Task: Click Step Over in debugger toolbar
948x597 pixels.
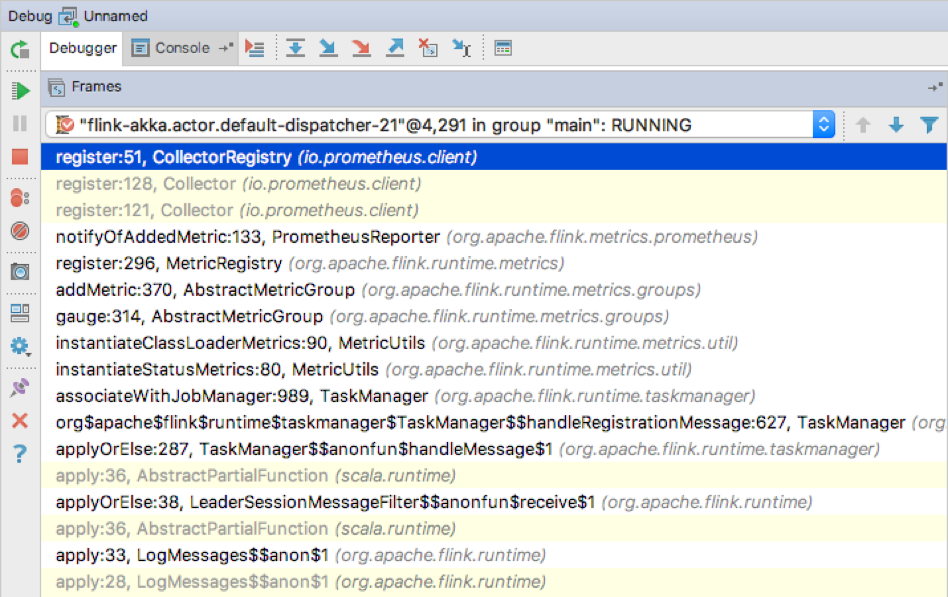Action: [x=295, y=48]
